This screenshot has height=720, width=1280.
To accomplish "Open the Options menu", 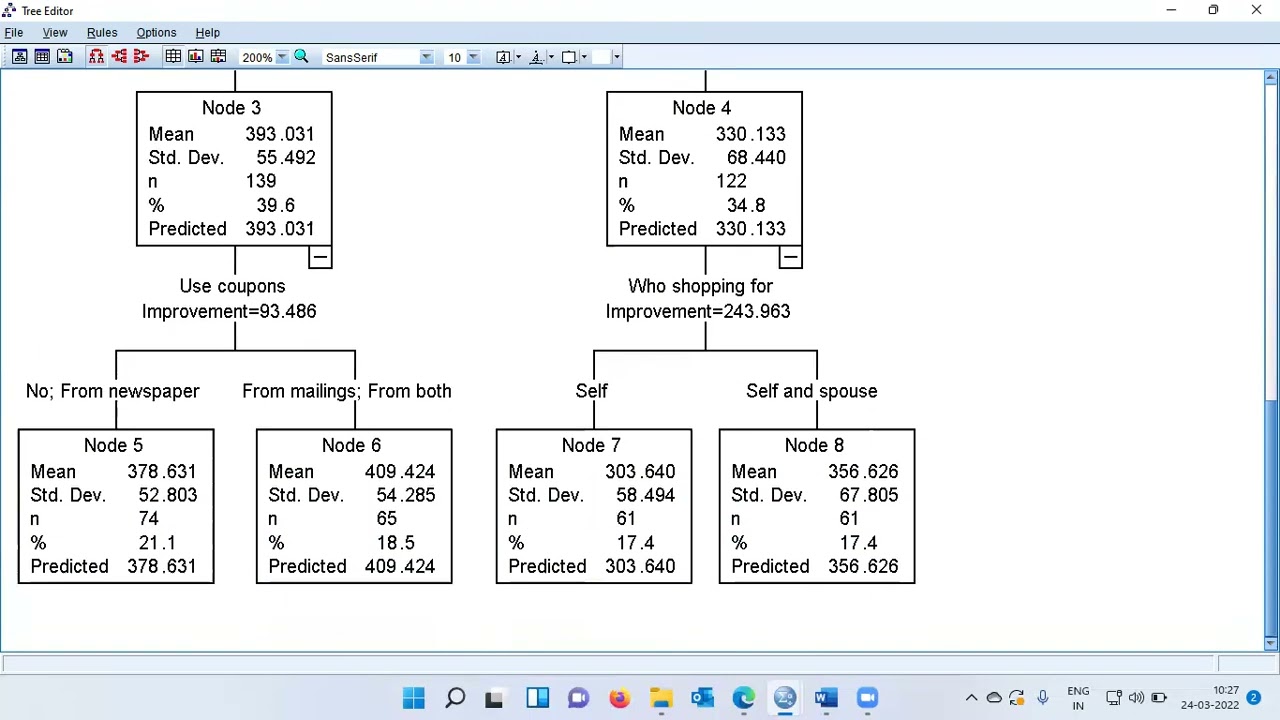I will pyautogui.click(x=156, y=32).
